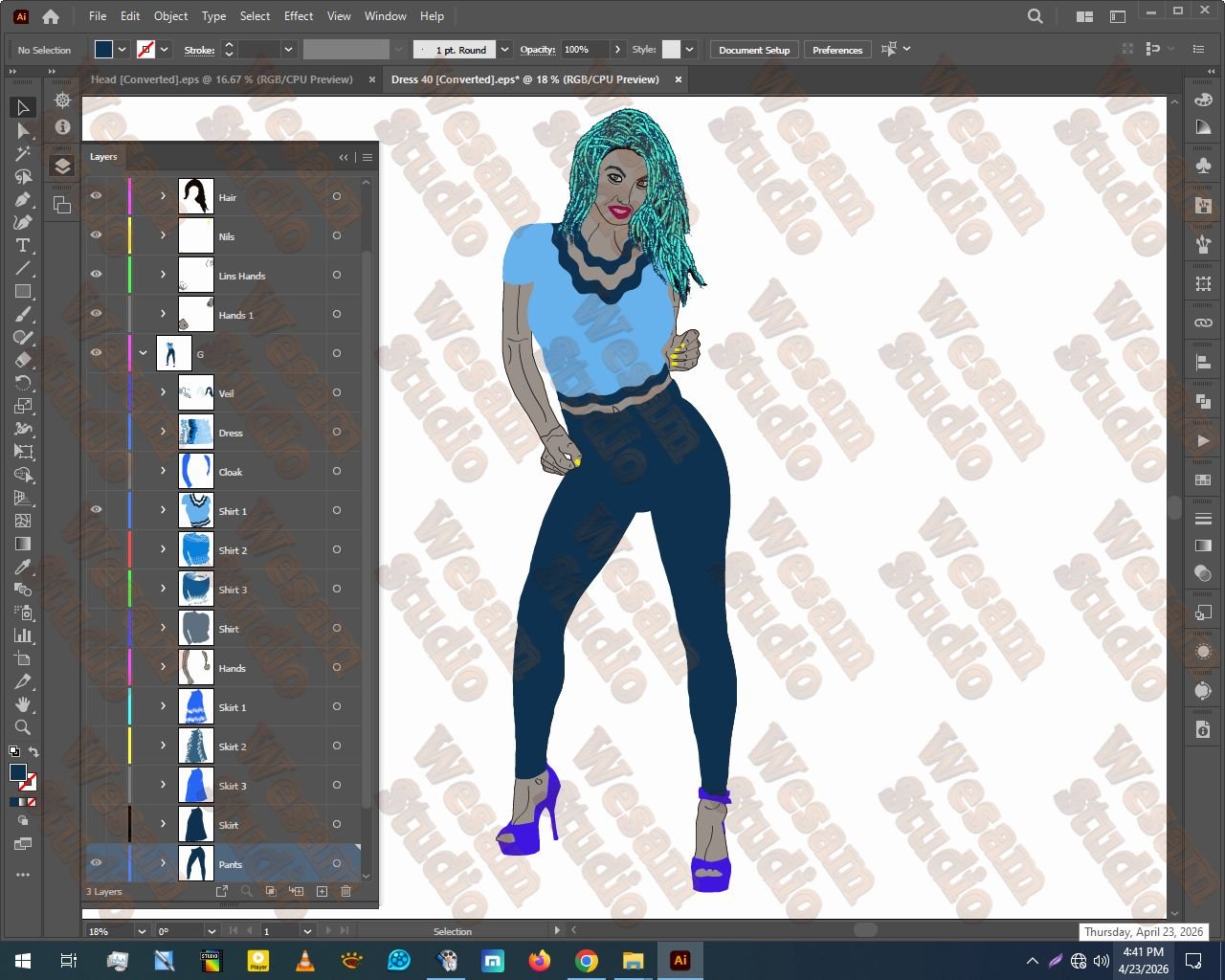Open the Window menu
This screenshot has width=1225, height=980.
(386, 16)
